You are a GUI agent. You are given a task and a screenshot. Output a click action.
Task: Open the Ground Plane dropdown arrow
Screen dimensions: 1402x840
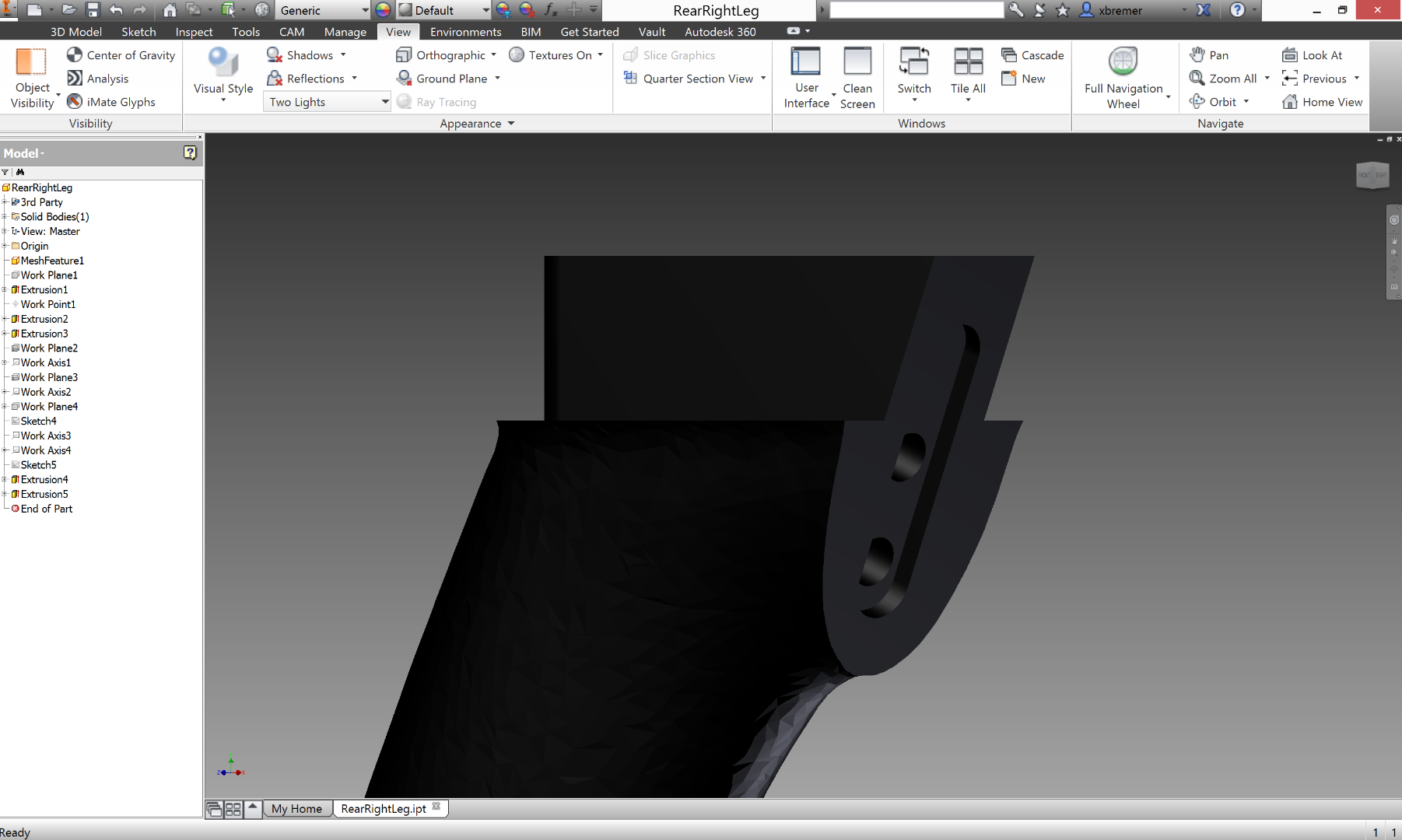point(497,79)
